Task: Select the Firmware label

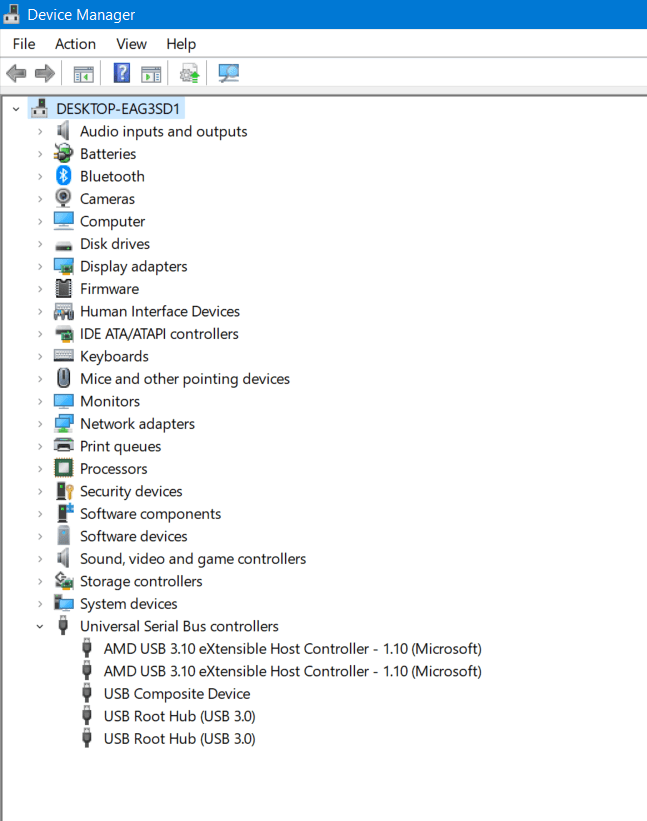Action: tap(109, 289)
